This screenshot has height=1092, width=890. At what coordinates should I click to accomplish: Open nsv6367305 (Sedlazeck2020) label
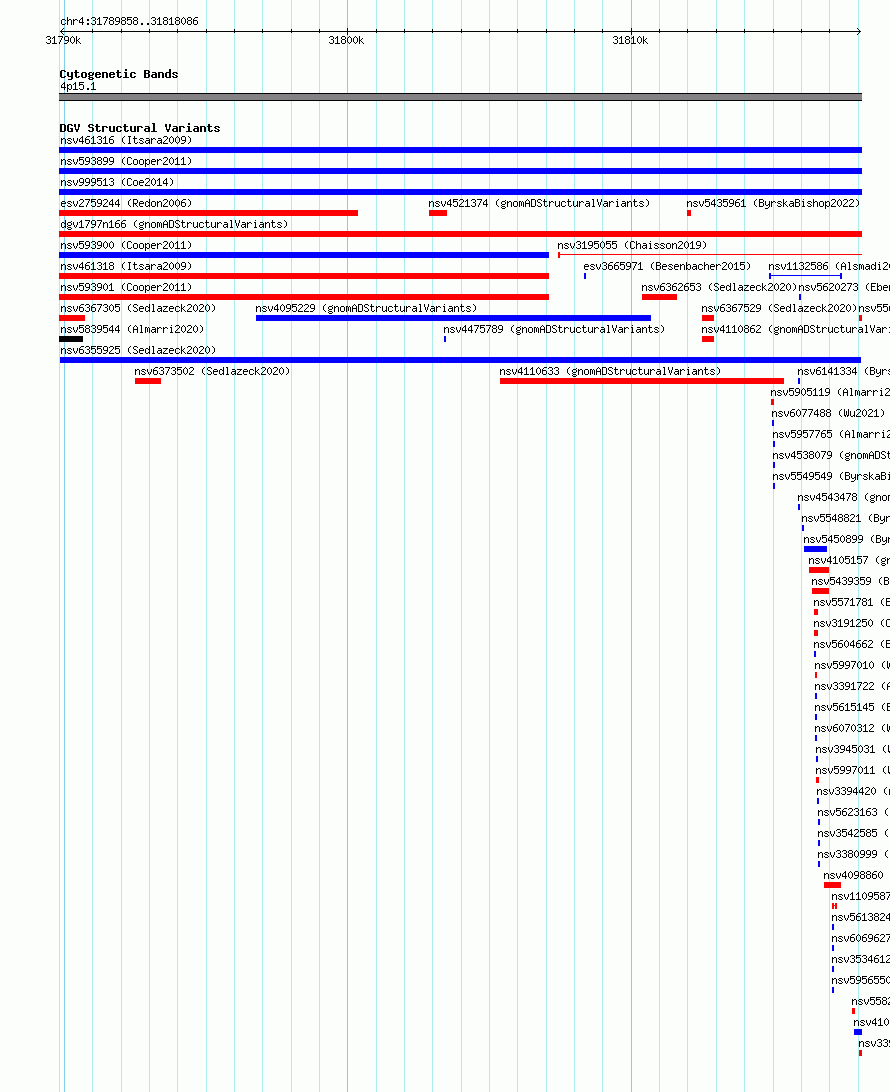point(138,308)
